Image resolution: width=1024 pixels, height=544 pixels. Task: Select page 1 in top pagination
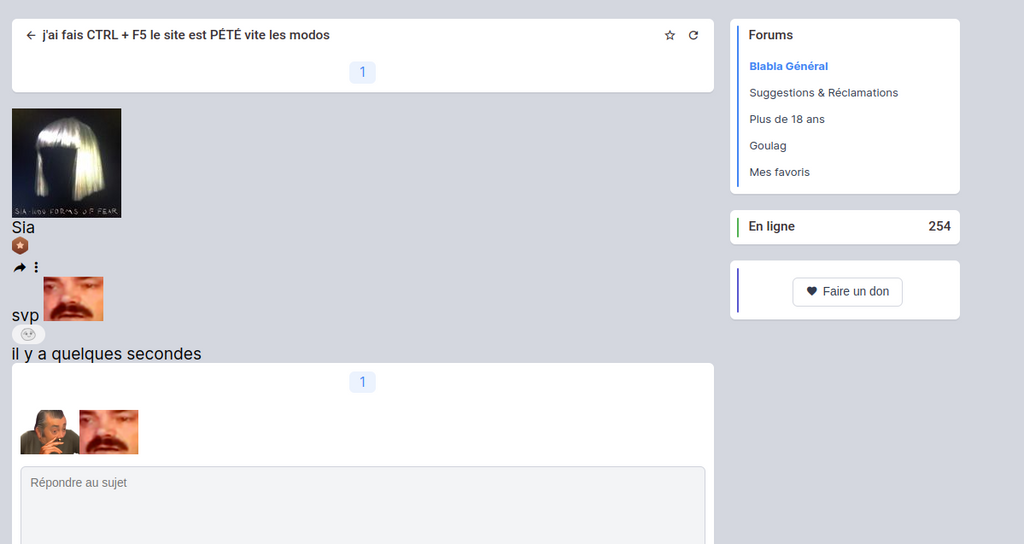tap(362, 72)
